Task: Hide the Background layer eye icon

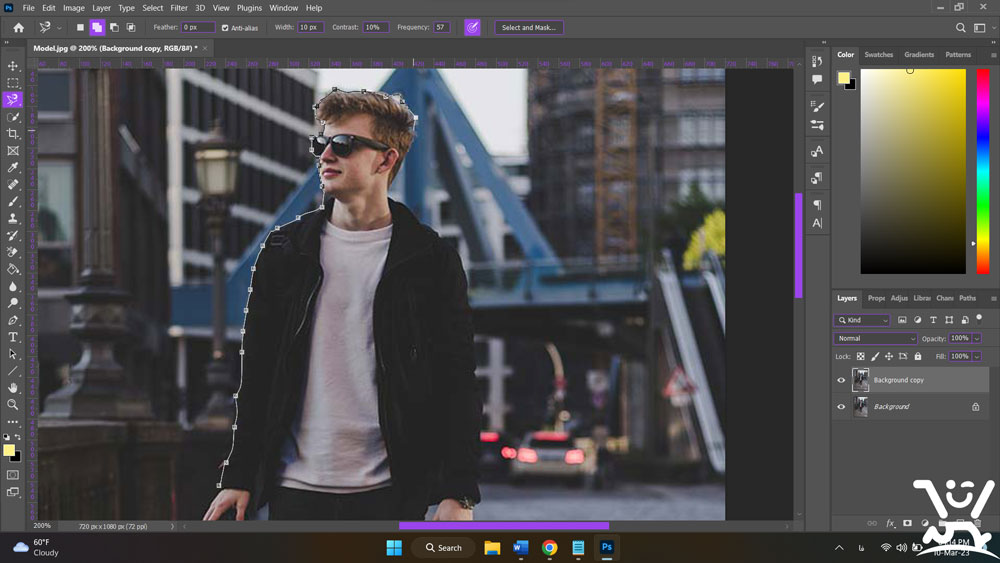Action: point(841,407)
